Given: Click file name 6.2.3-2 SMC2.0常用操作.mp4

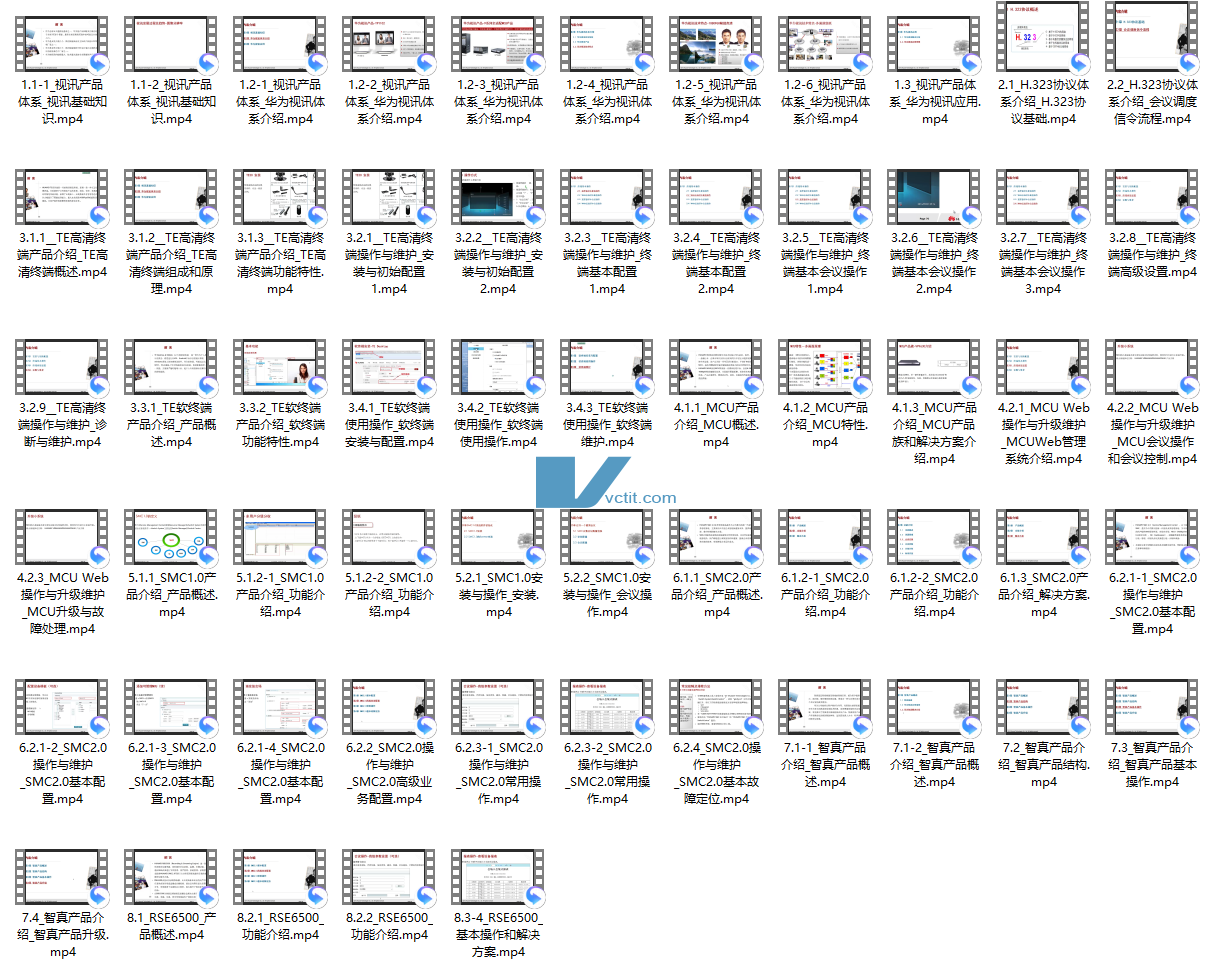Looking at the screenshot, I should click(607, 774).
